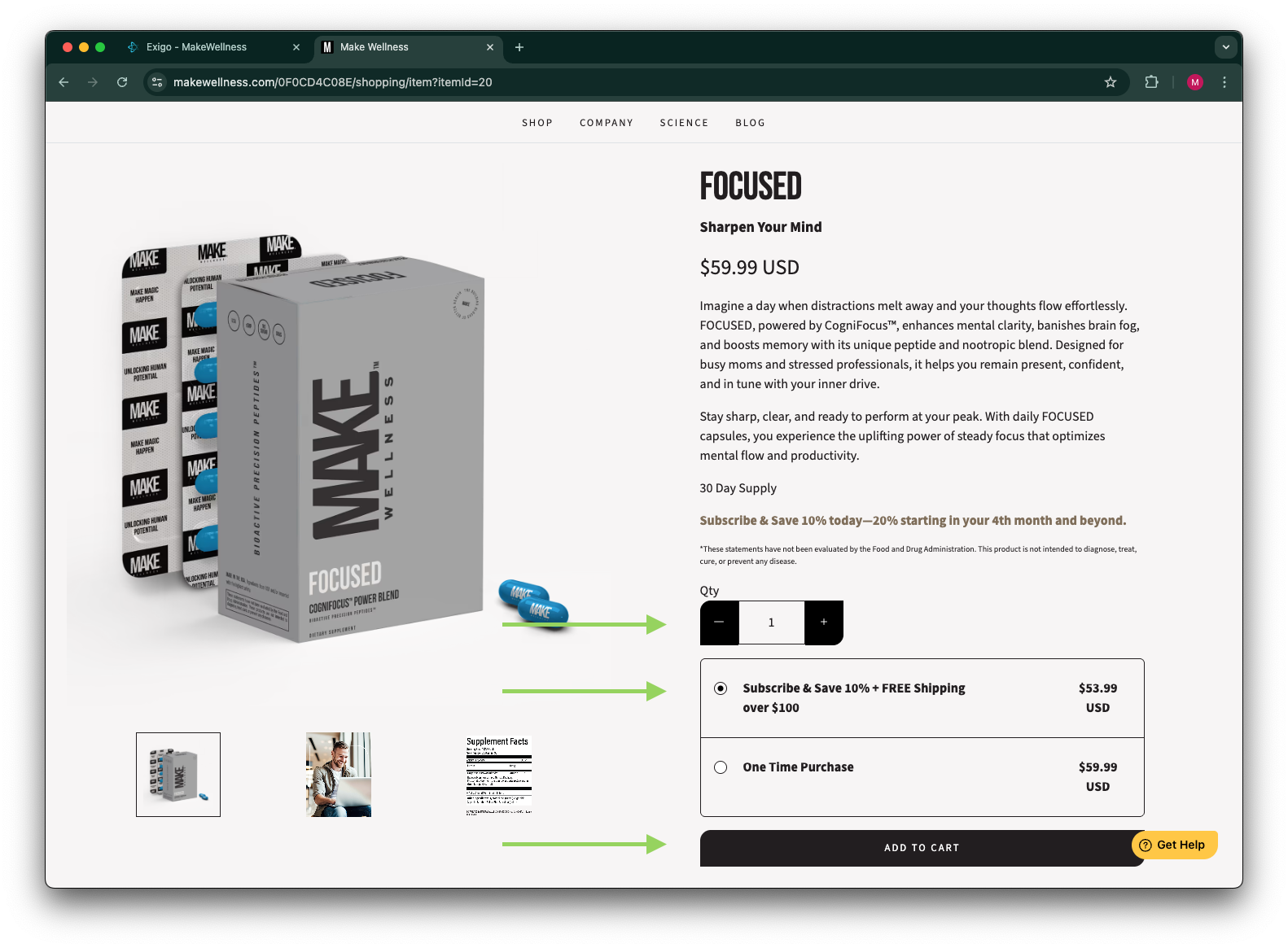Open the Chrome profile avatar M
The width and height of the screenshot is (1288, 948).
(x=1195, y=82)
